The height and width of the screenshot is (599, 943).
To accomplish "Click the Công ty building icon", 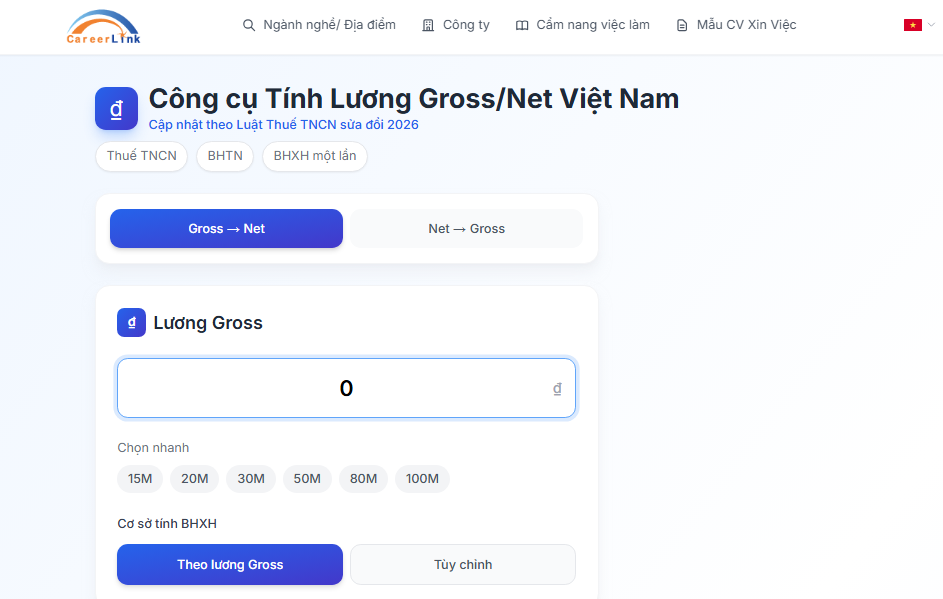I will point(429,25).
